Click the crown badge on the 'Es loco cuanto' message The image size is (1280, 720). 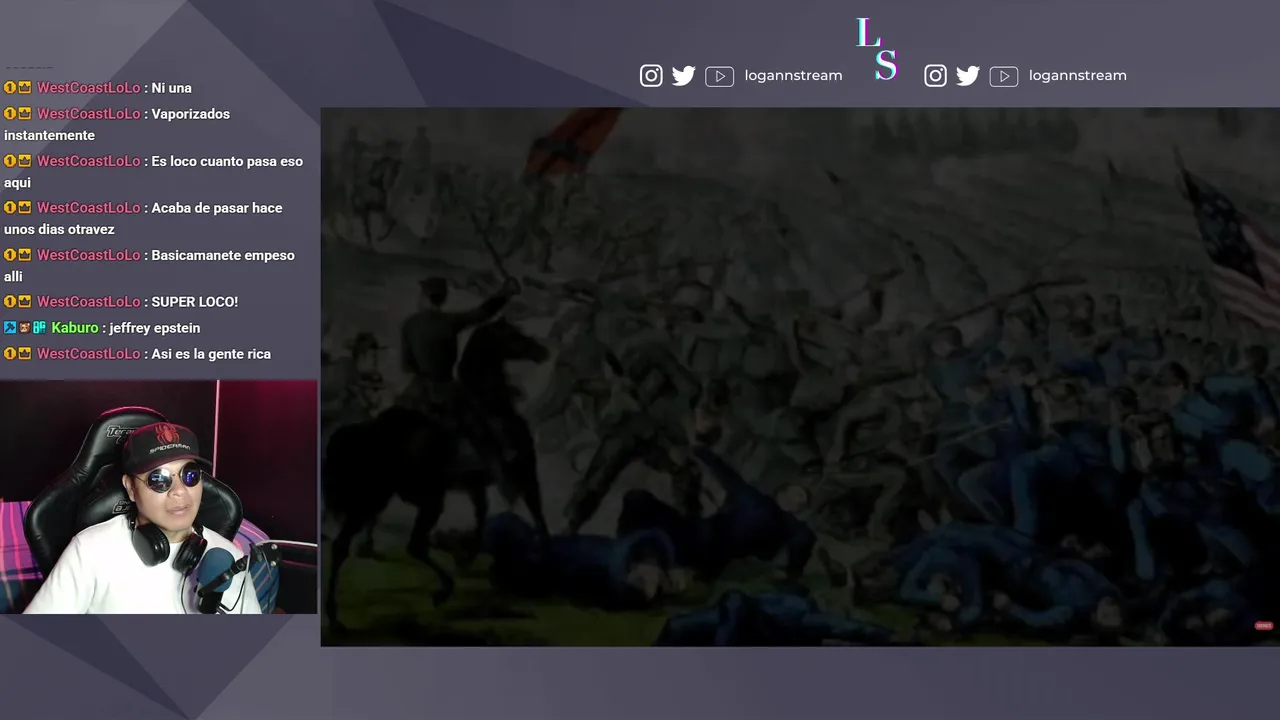(x=25, y=161)
